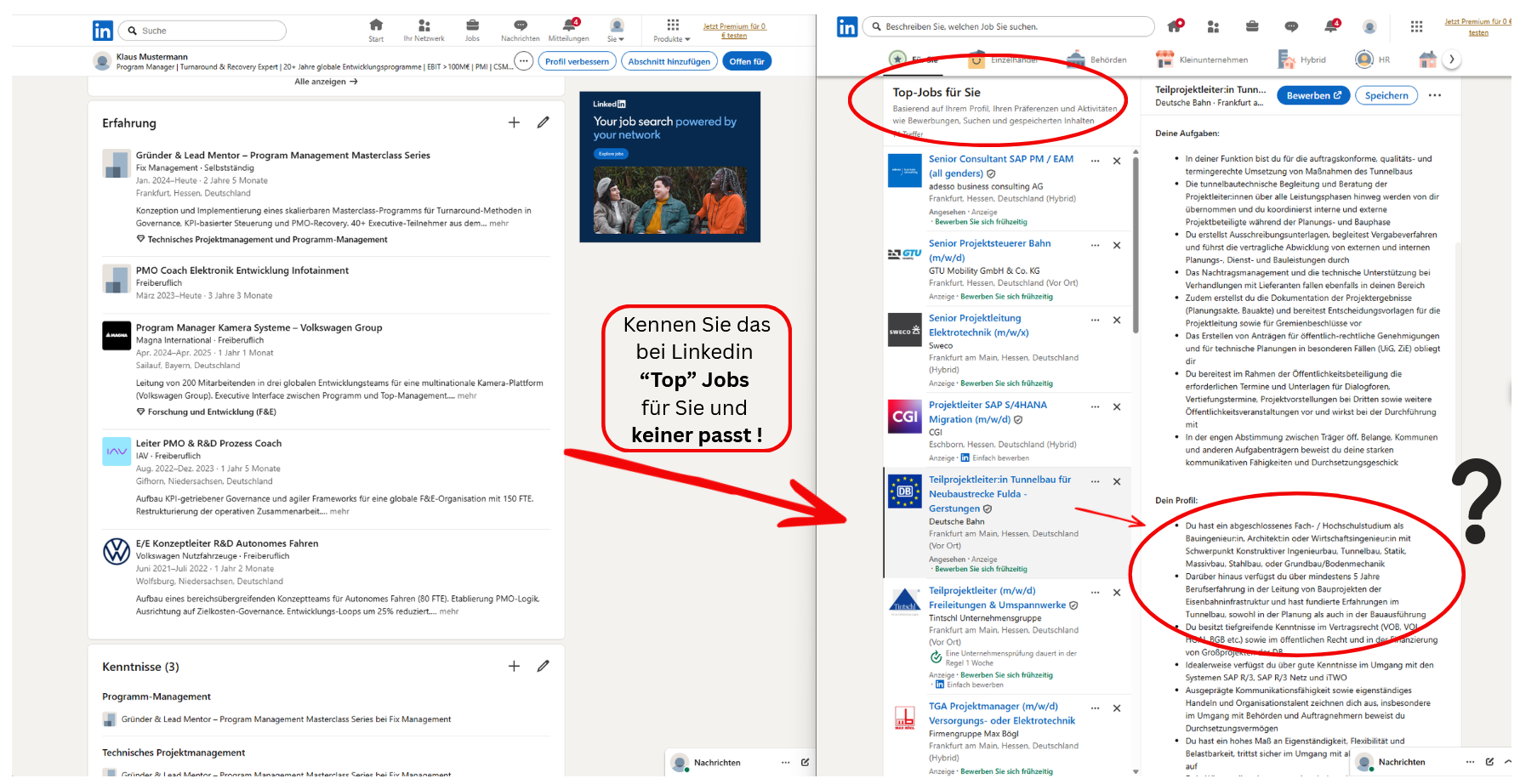Click the Abschnitt hinzufügen button
This screenshot has width=1520, height=784.
tap(669, 61)
